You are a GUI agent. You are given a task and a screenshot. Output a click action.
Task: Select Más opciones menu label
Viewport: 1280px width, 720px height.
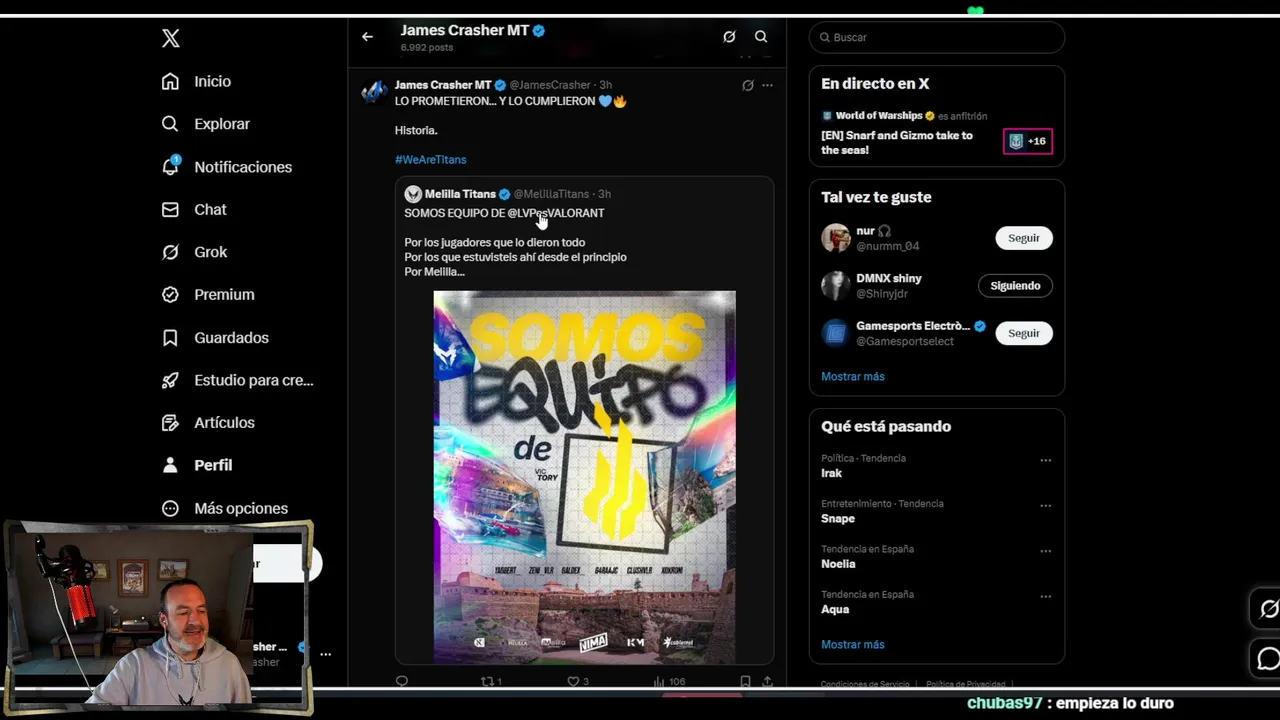click(241, 508)
